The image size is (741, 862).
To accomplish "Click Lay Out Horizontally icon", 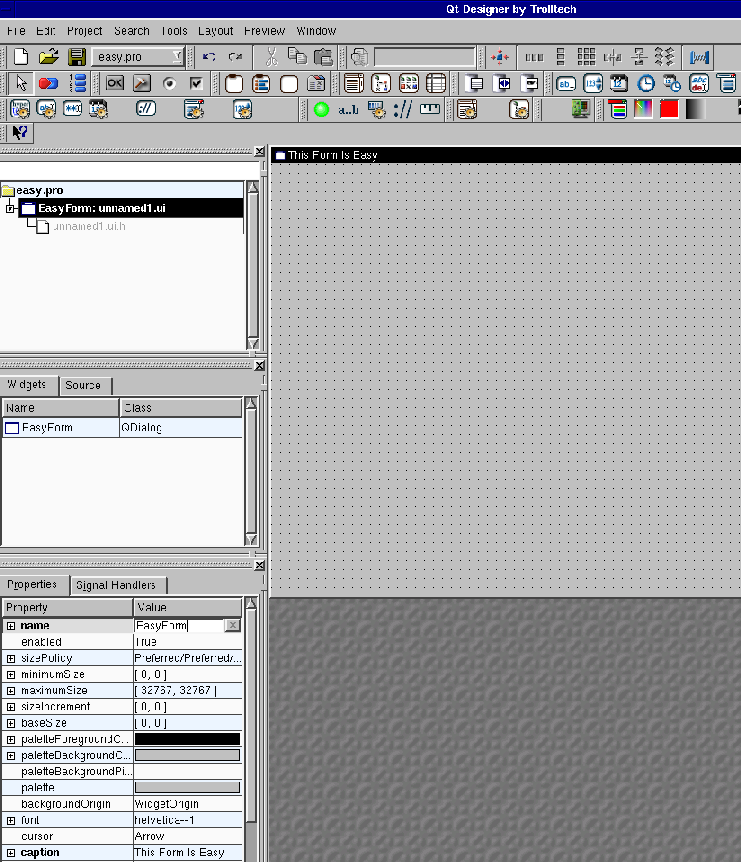I will coord(534,57).
